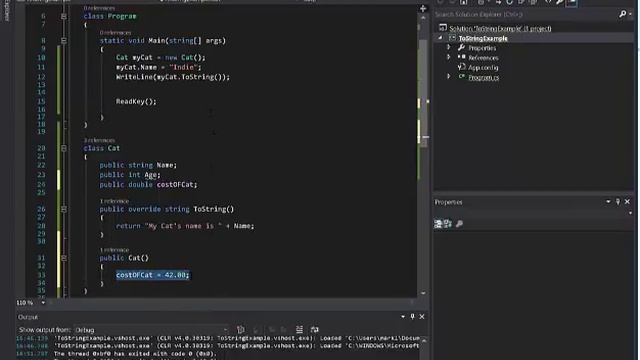Image resolution: width=640 pixels, height=360 pixels.
Task: Click the output line 'The thread 0xbf0 has exited'
Action: [135, 353]
